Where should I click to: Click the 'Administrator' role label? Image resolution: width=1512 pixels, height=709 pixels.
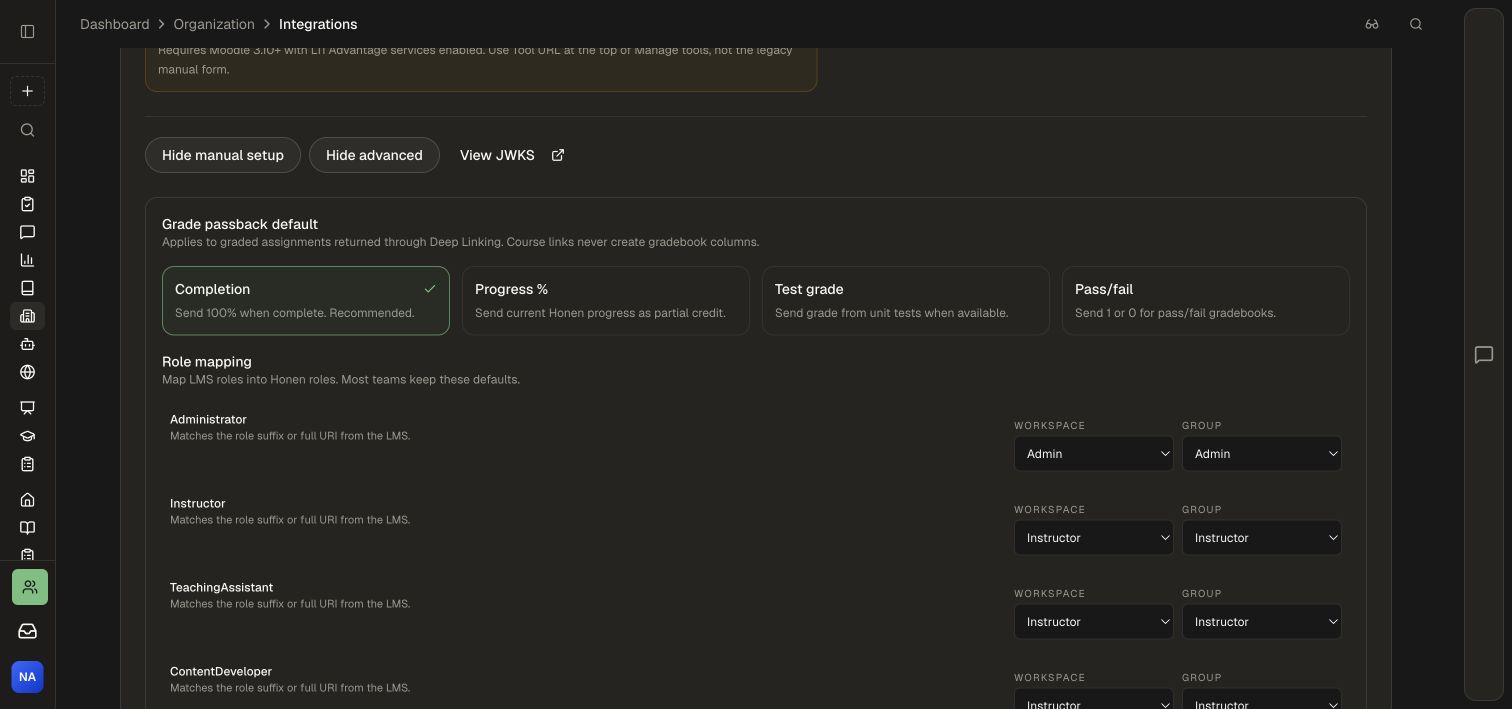pos(208,419)
